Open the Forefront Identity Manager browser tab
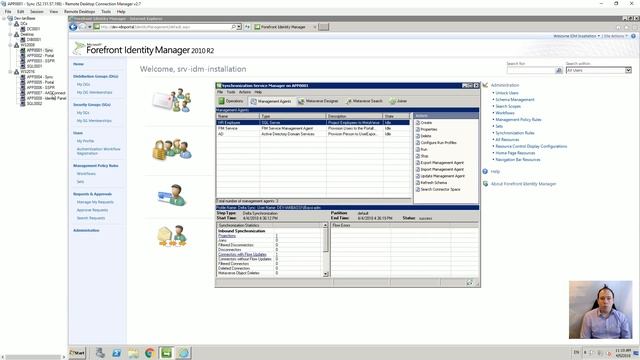The height and width of the screenshot is (360, 640). coord(285,27)
